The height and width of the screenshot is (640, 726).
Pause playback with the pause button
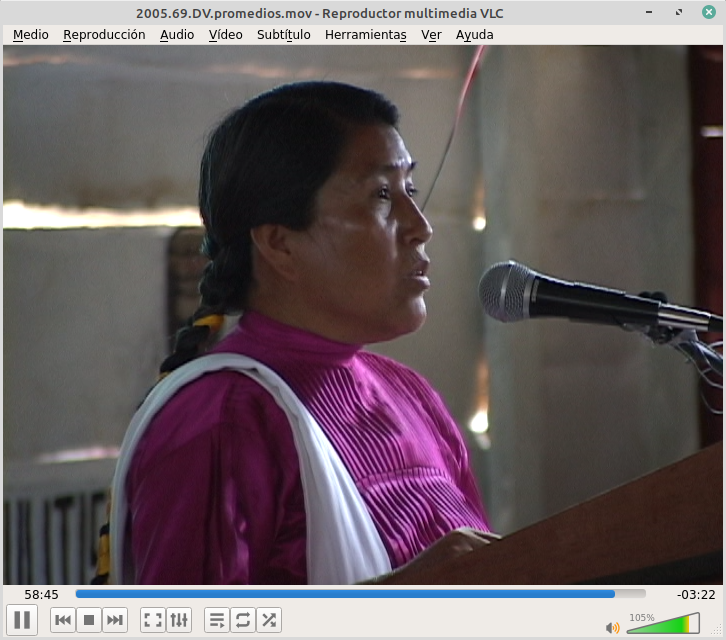[x=22, y=620]
